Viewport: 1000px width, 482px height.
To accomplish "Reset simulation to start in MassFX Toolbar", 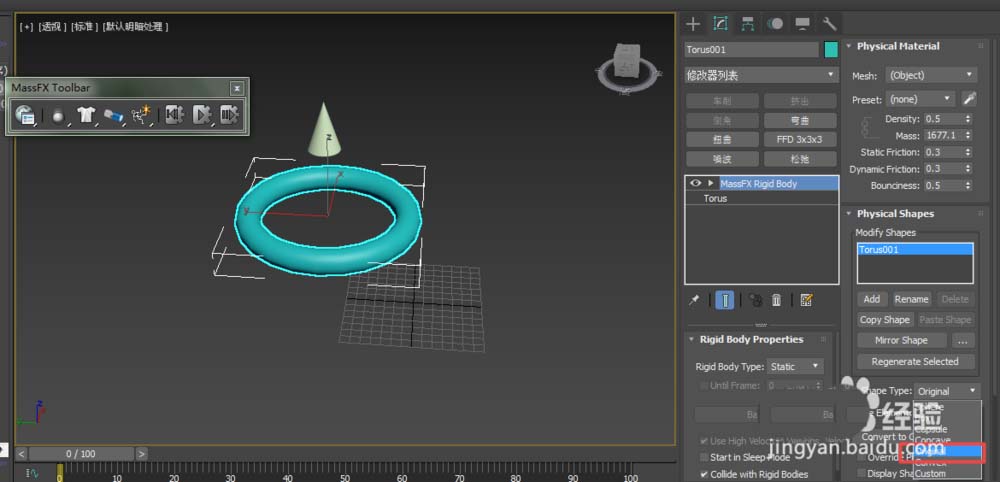I will pos(174,115).
